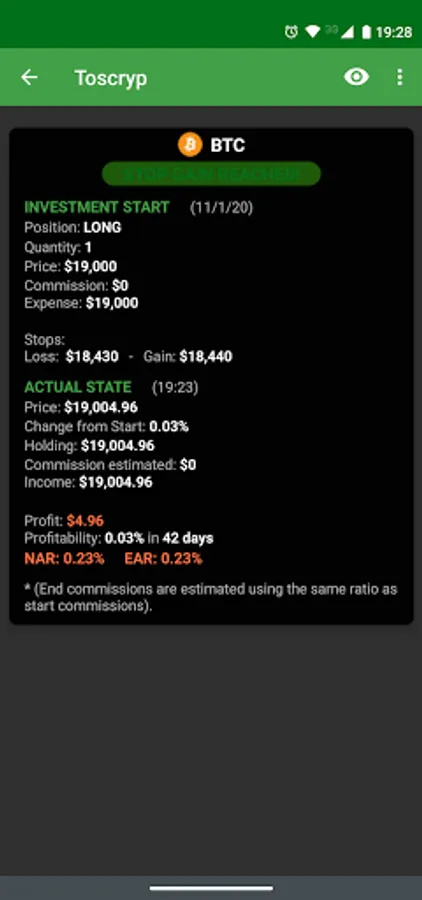This screenshot has width=422, height=900.
Task: Tap the battery status icon
Action: (x=366, y=32)
